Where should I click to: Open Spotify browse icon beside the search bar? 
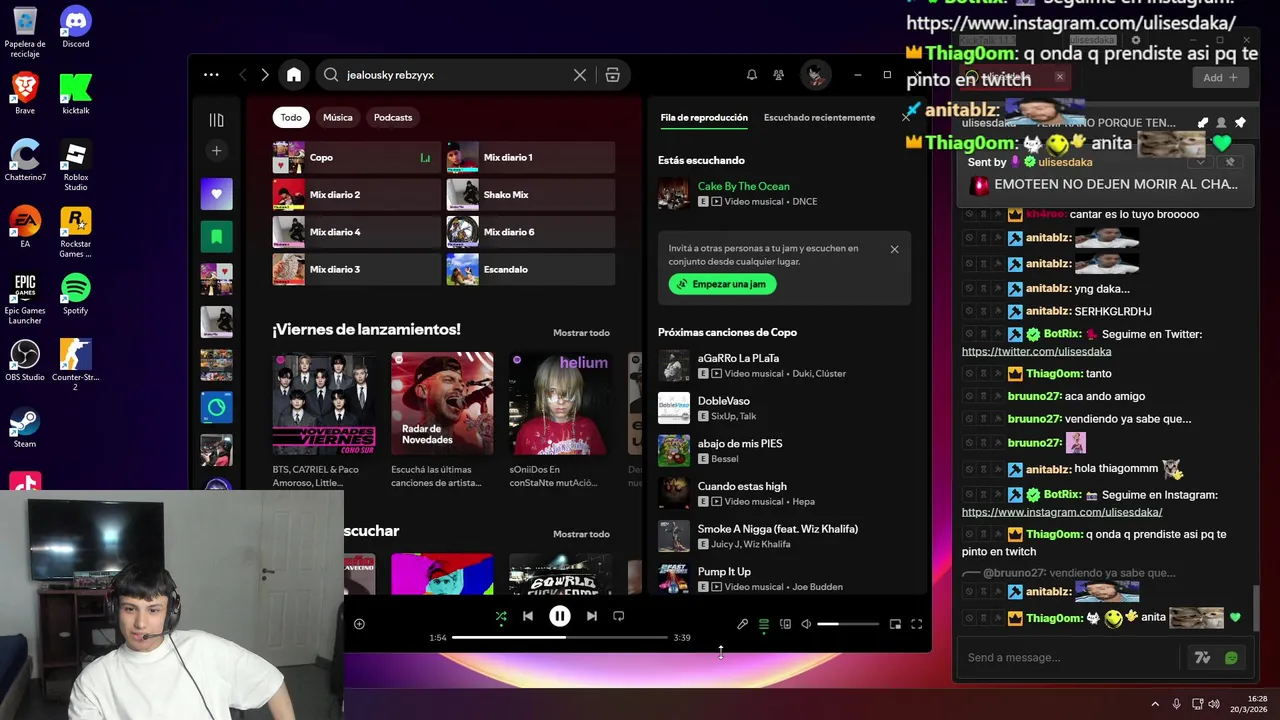click(x=612, y=75)
